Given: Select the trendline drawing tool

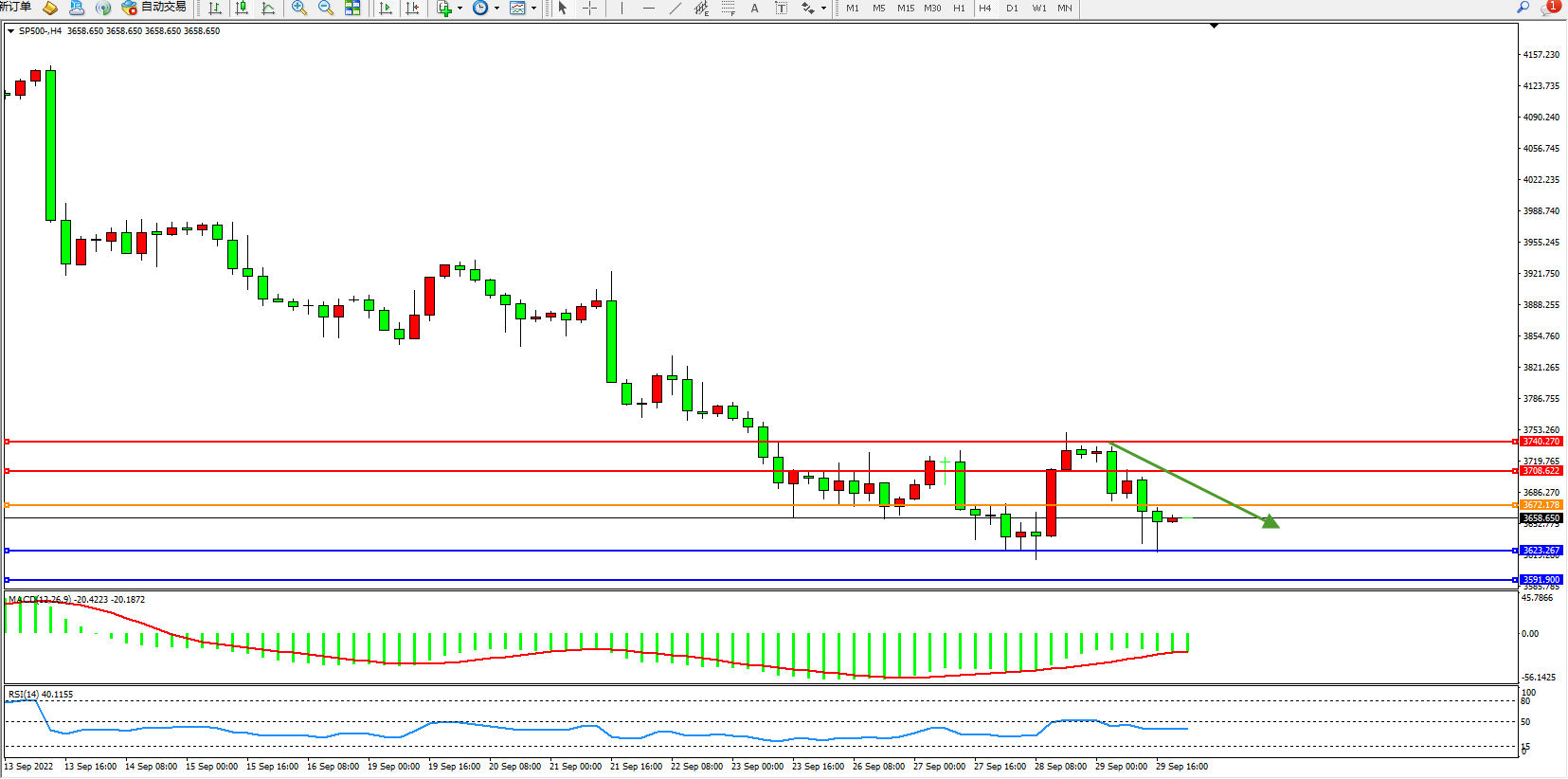Looking at the screenshot, I should tap(675, 9).
